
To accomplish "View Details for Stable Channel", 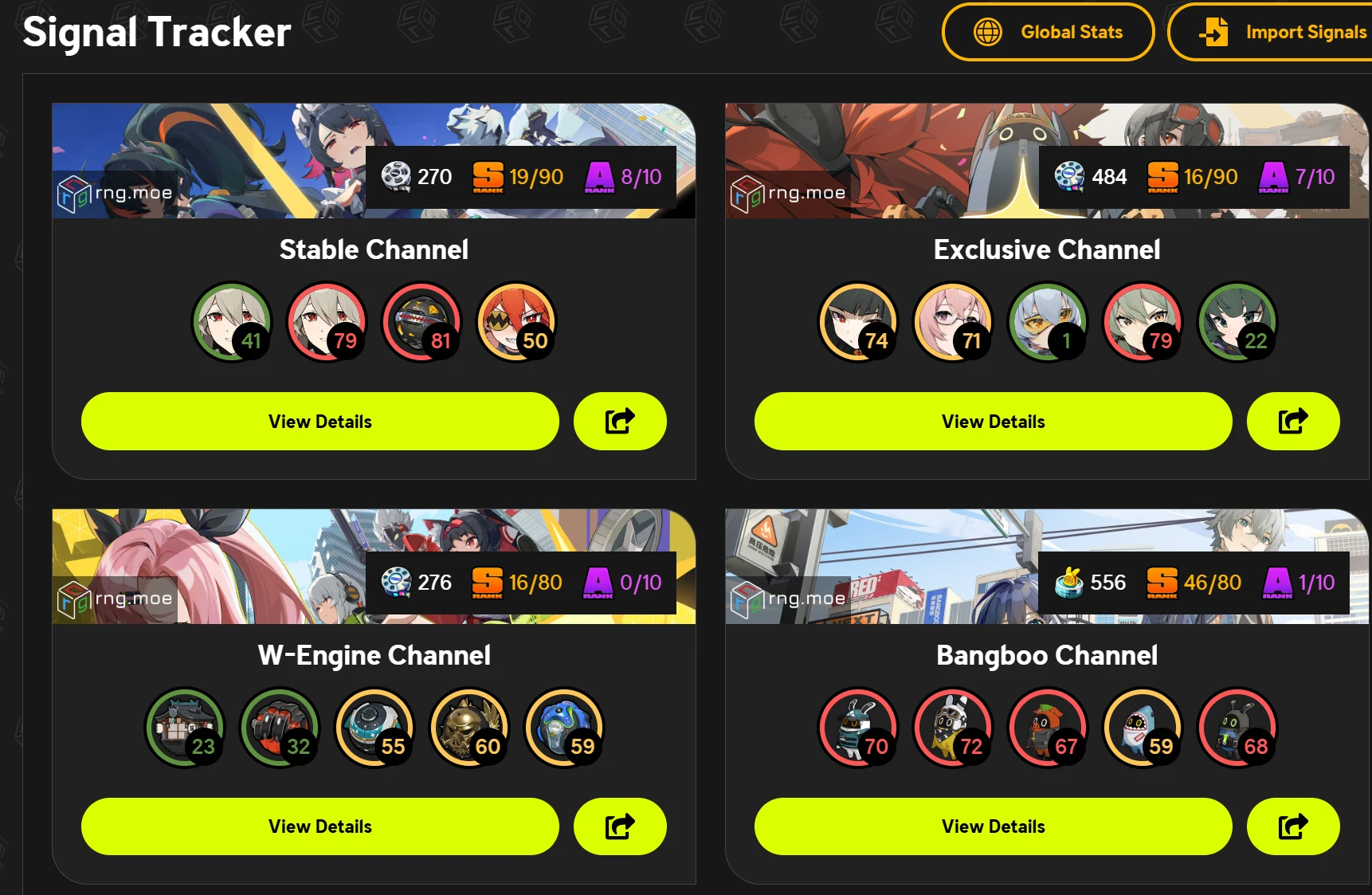I will tap(320, 421).
